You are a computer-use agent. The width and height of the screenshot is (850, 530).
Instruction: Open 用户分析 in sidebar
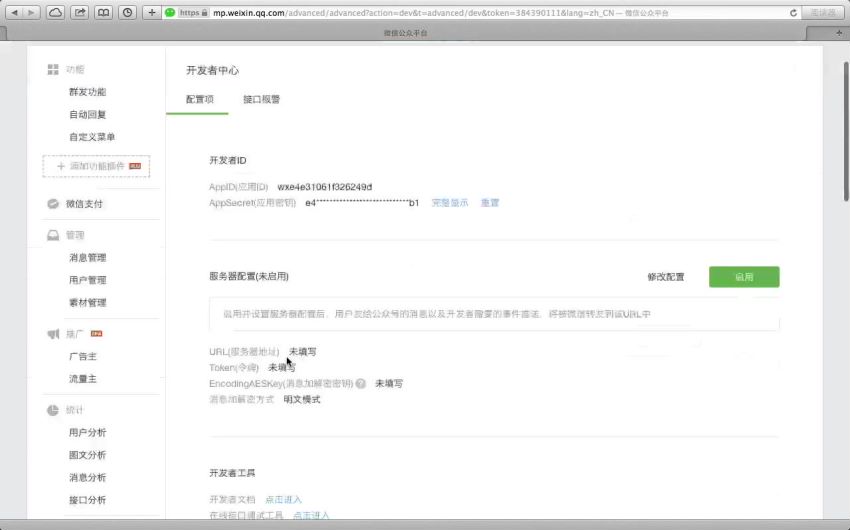pos(87,433)
